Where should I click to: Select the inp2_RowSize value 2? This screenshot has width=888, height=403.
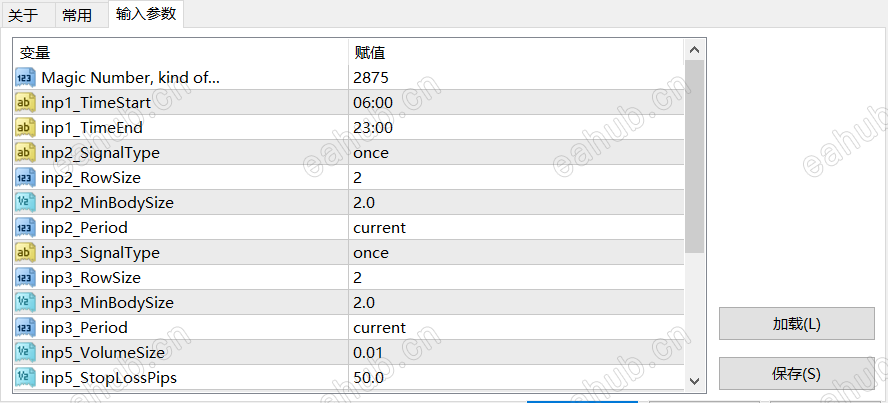point(357,178)
